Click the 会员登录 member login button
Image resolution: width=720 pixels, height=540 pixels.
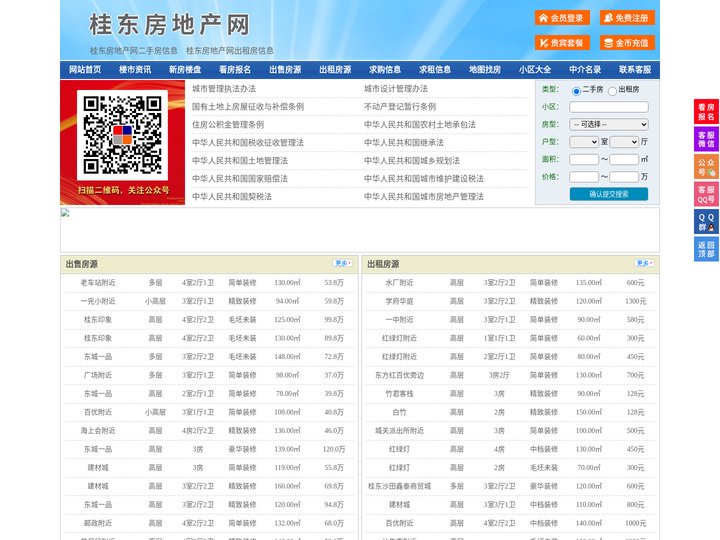pyautogui.click(x=562, y=18)
